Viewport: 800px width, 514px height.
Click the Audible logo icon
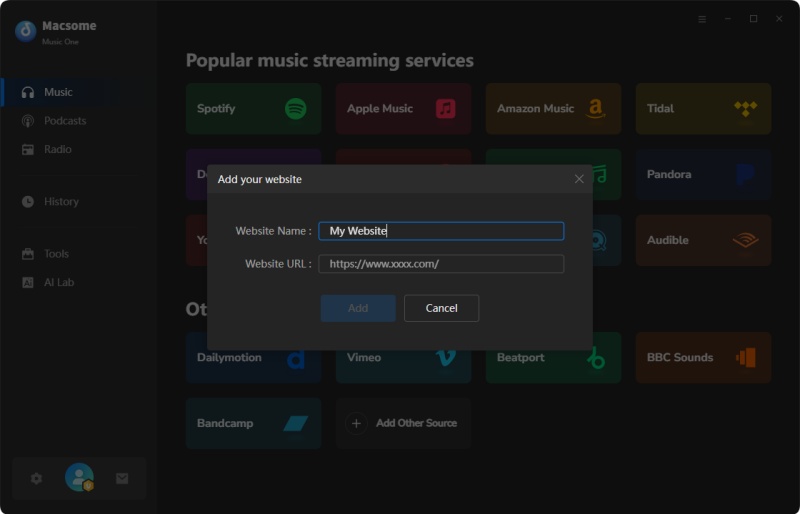pos(745,240)
